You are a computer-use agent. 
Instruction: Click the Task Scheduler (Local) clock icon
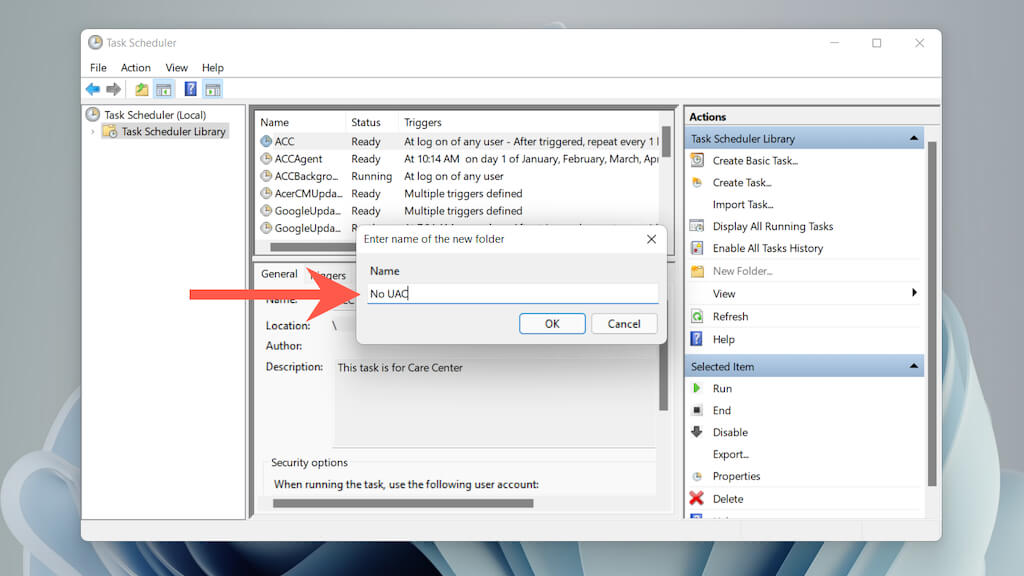click(93, 114)
